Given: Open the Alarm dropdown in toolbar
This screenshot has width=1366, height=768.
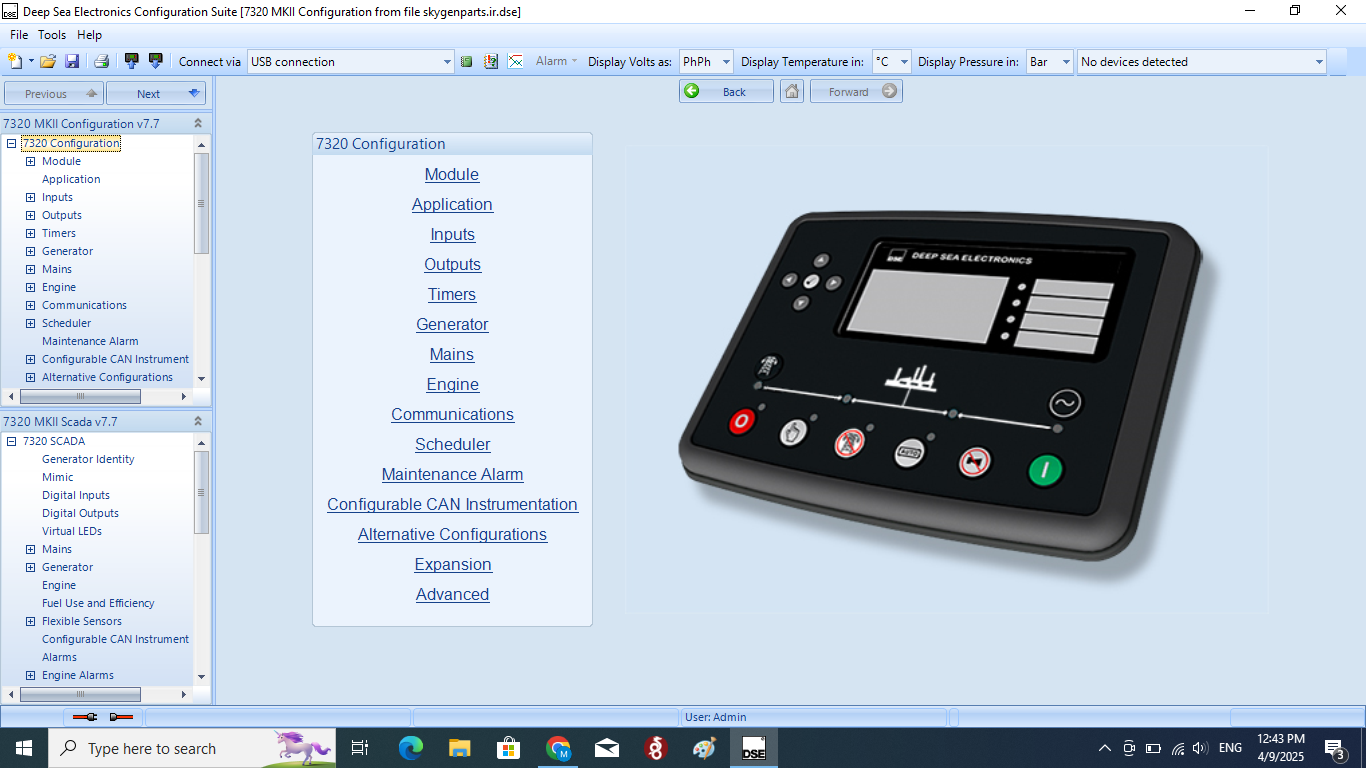Looking at the screenshot, I should click(x=557, y=61).
